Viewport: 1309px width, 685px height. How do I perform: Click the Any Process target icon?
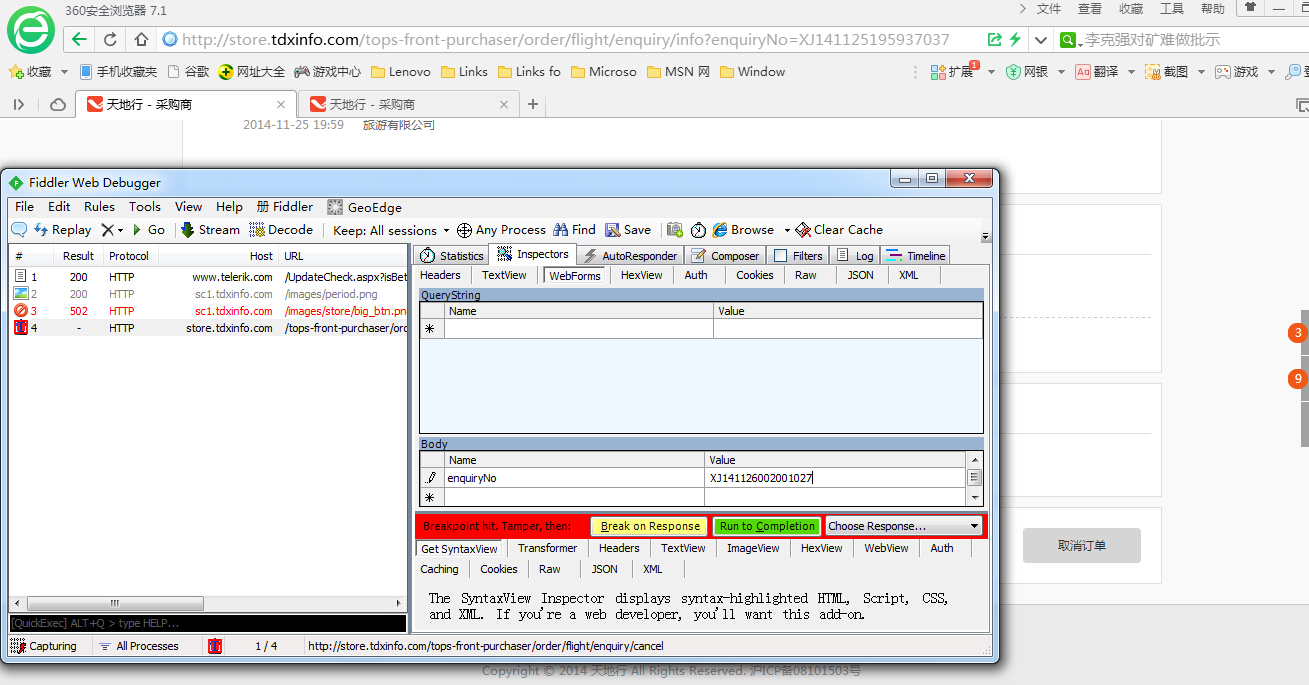pyautogui.click(x=464, y=230)
